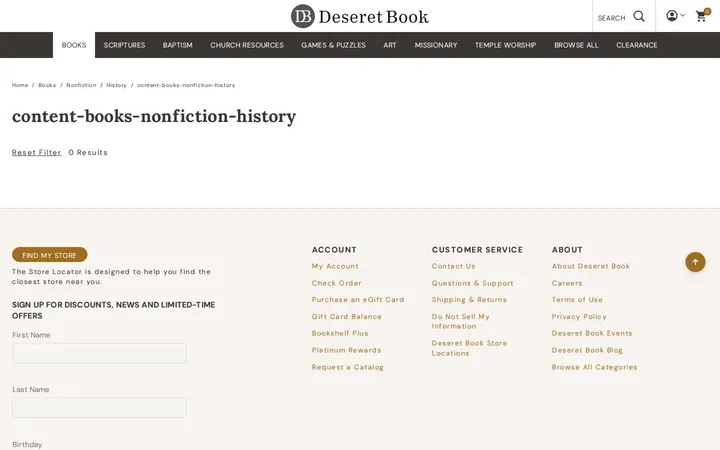720x450 pixels.
Task: Go to Home breadcrumb
Action: [x=20, y=85]
